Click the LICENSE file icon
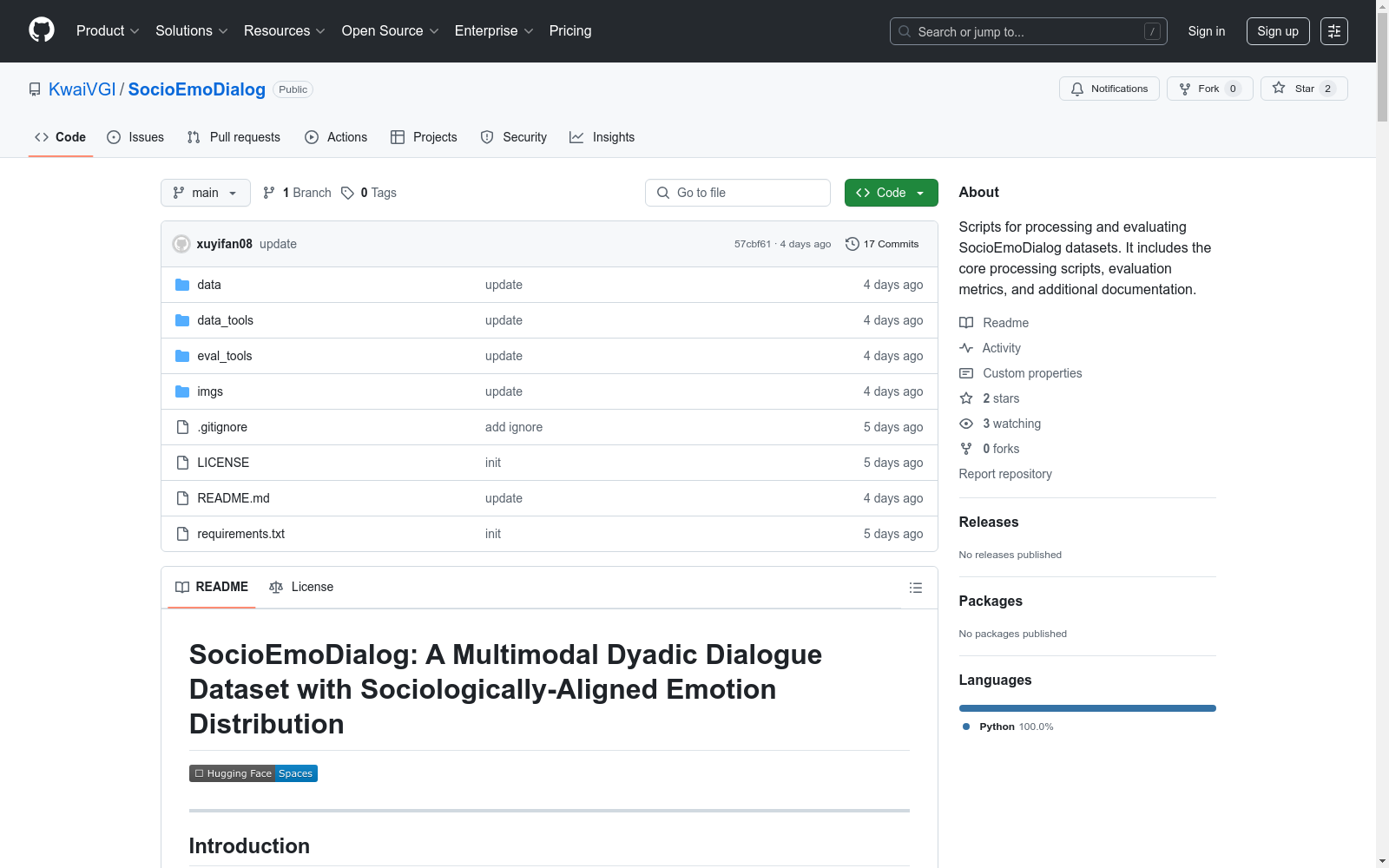Image resolution: width=1389 pixels, height=868 pixels. [x=182, y=463]
